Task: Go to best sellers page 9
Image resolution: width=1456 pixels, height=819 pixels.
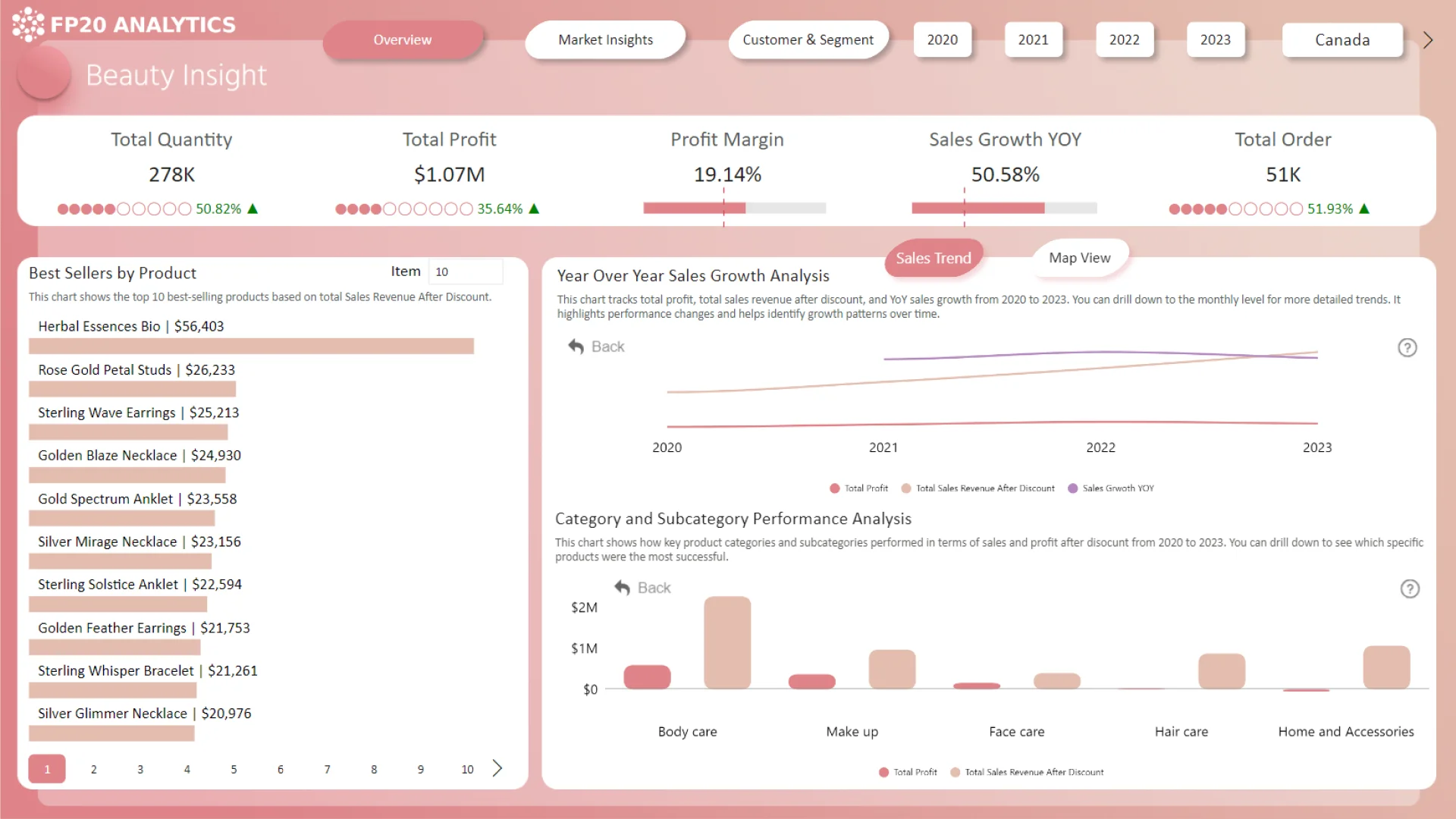Action: pos(421,769)
